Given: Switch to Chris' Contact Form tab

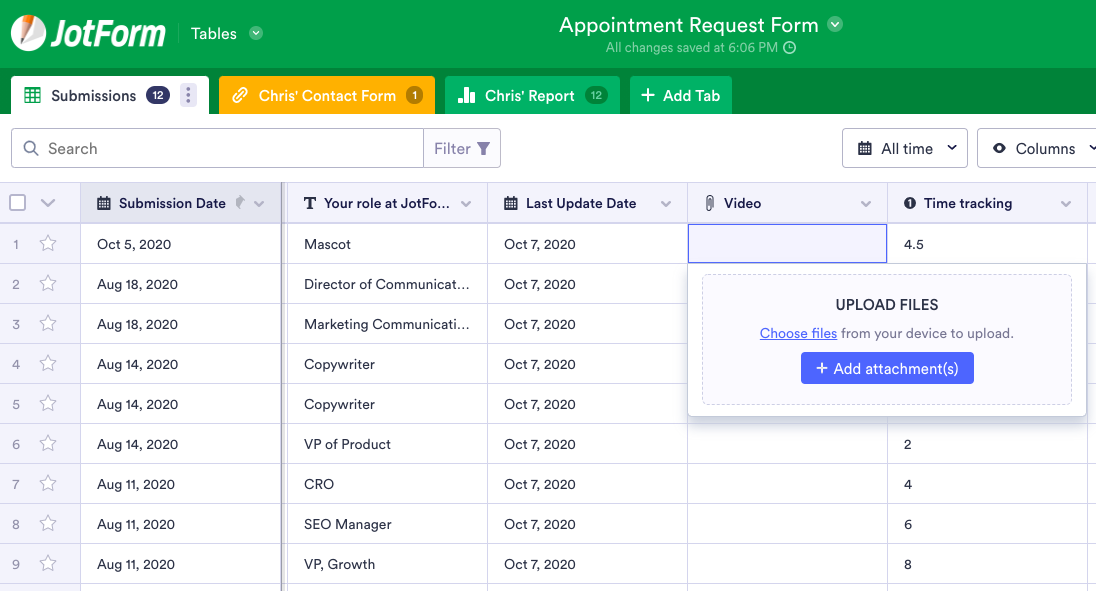Looking at the screenshot, I should click(327, 96).
